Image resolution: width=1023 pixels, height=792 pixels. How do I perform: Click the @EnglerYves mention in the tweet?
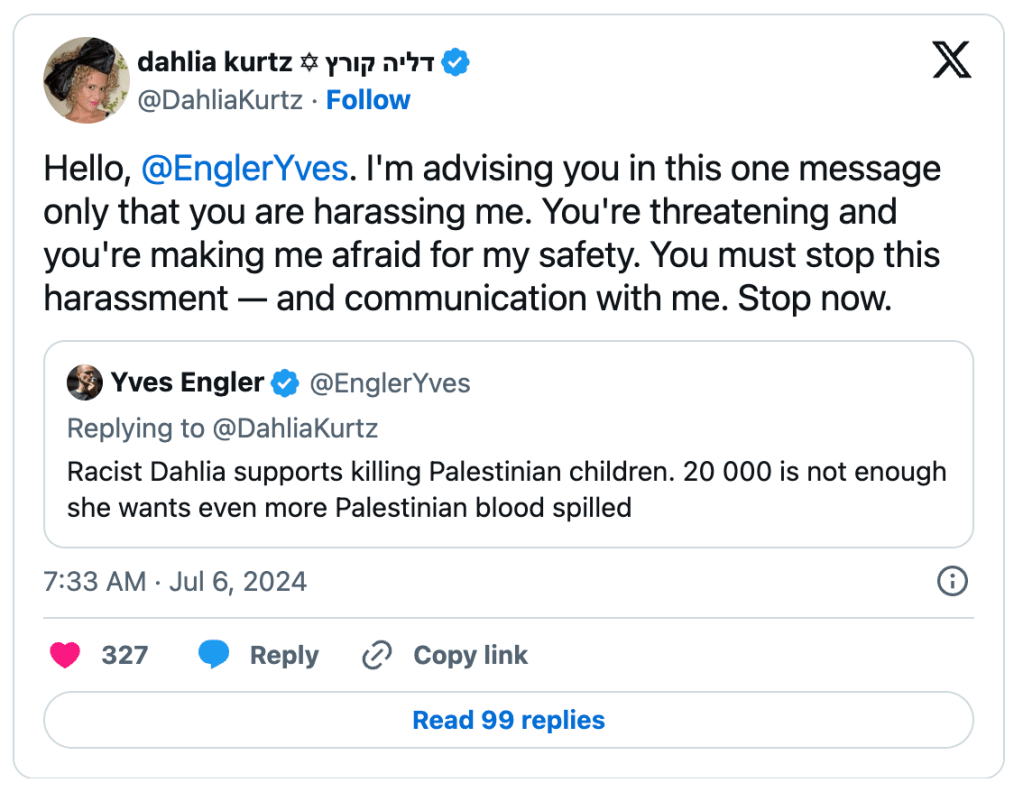(x=244, y=169)
